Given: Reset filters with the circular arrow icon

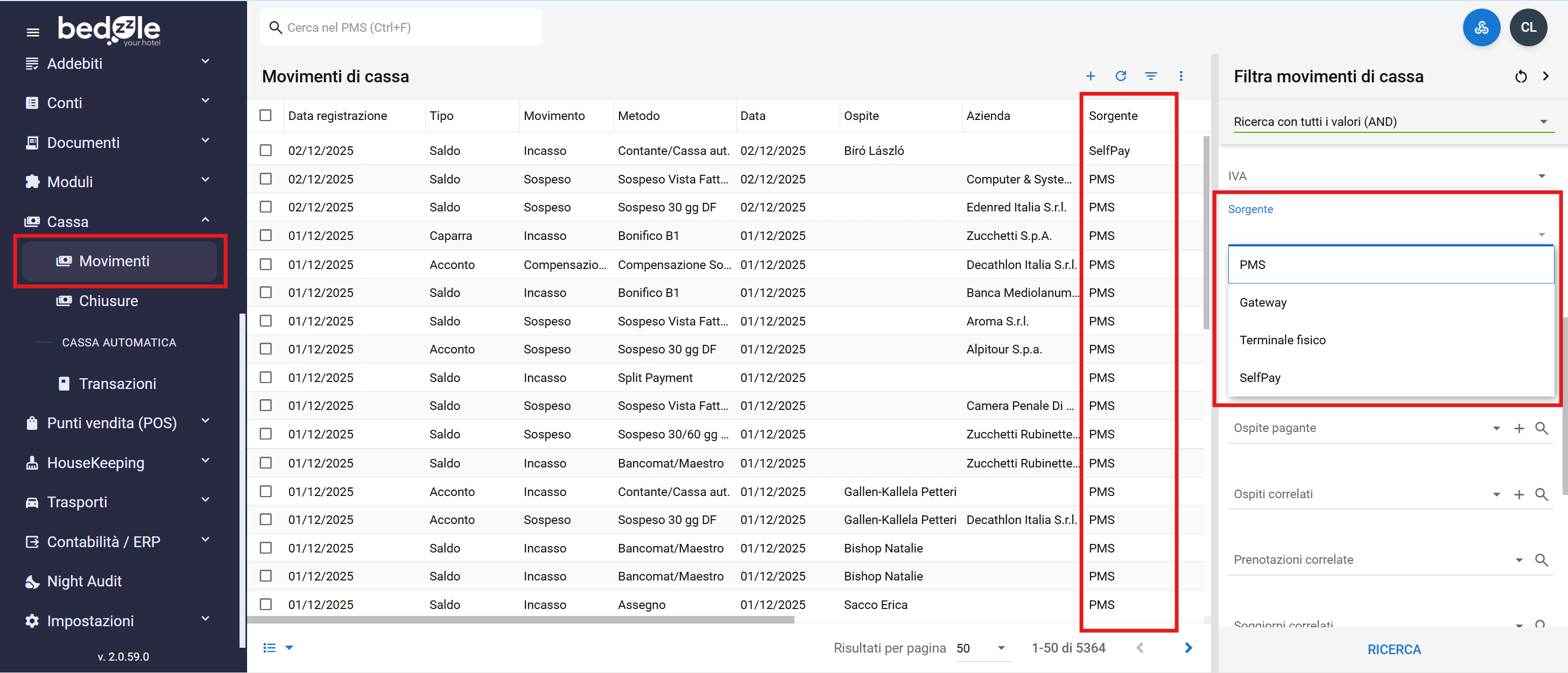Looking at the screenshot, I should coord(1521,76).
